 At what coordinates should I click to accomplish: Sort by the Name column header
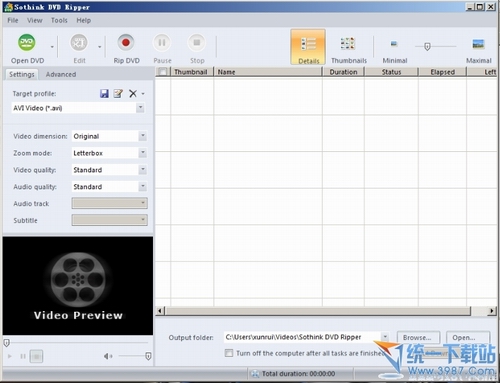(268, 72)
